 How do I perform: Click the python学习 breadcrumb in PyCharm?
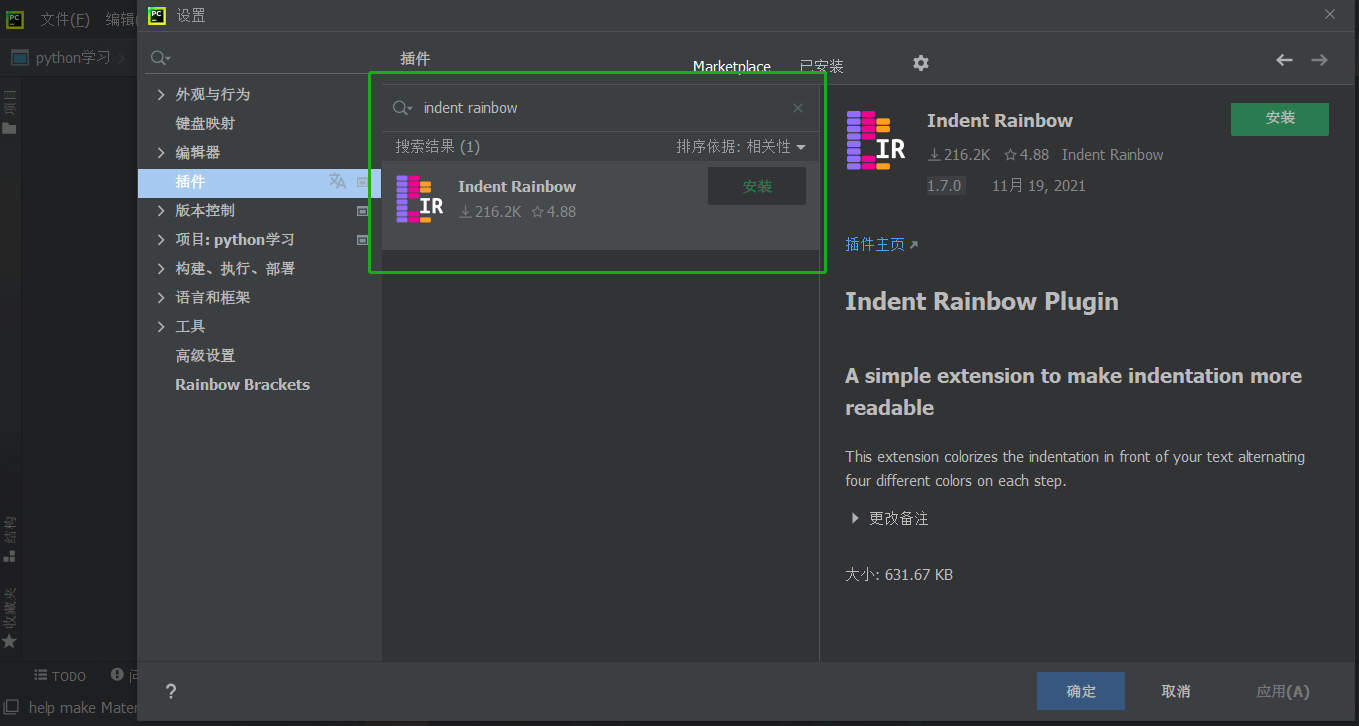(73, 57)
